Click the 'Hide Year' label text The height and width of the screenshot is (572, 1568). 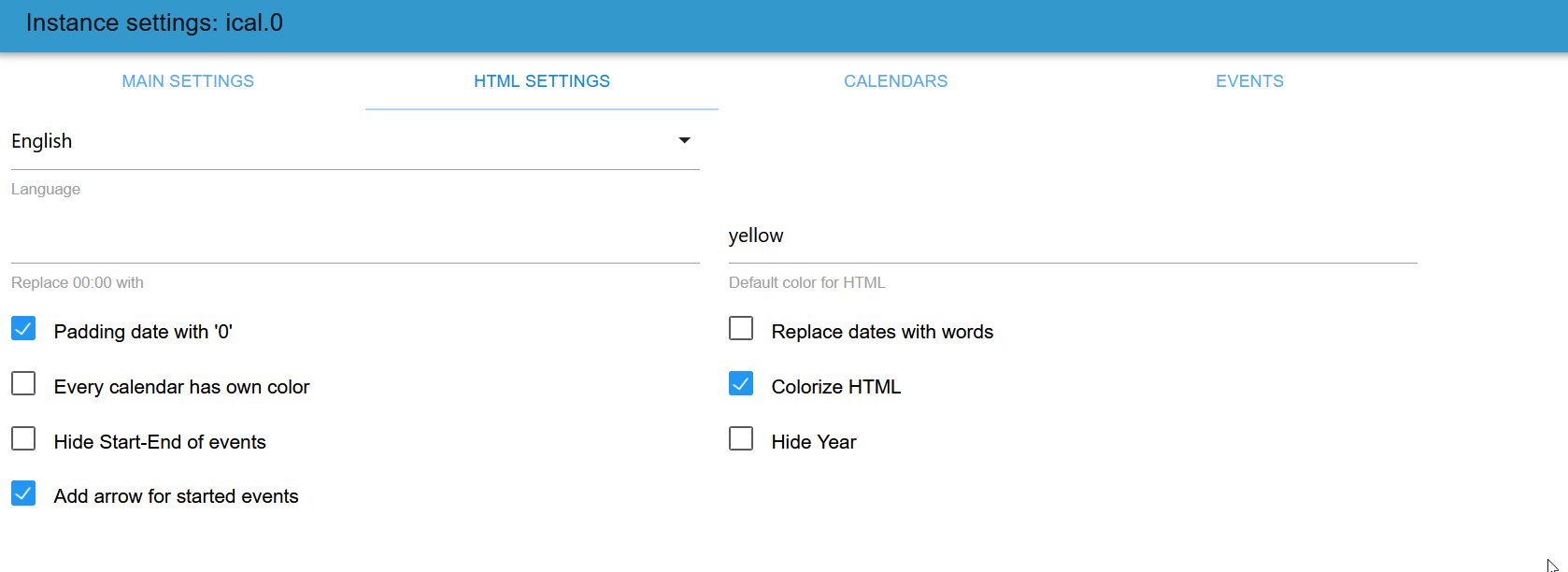(813, 442)
